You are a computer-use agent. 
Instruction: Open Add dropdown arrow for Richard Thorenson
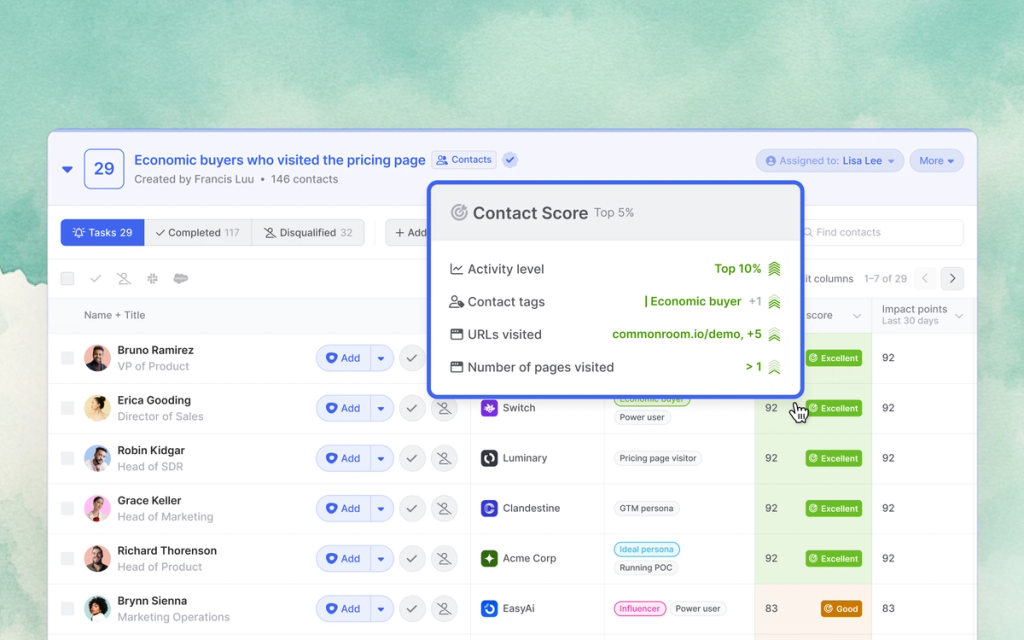point(381,558)
